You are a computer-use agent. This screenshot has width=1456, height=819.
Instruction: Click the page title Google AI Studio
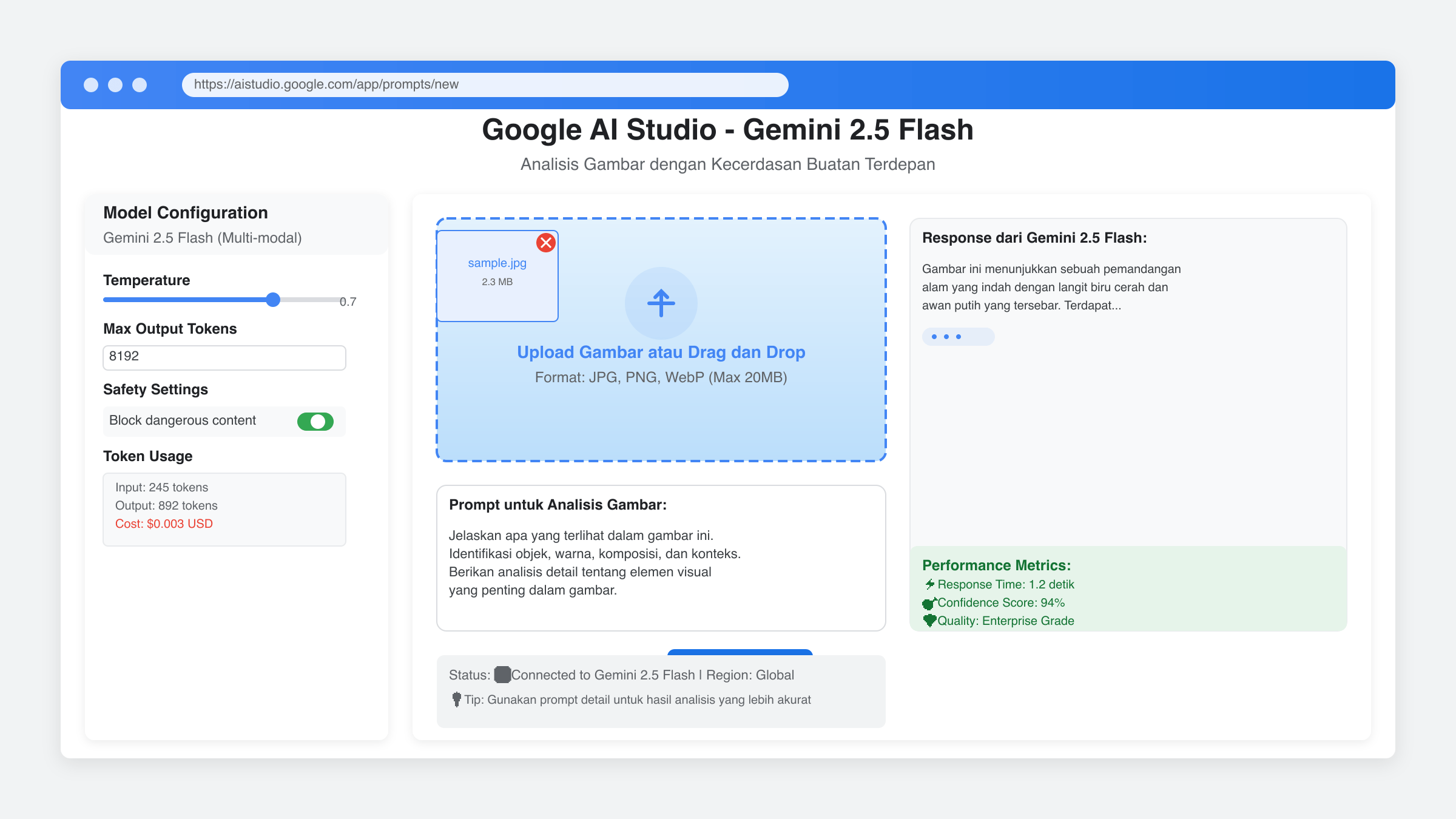(x=727, y=130)
